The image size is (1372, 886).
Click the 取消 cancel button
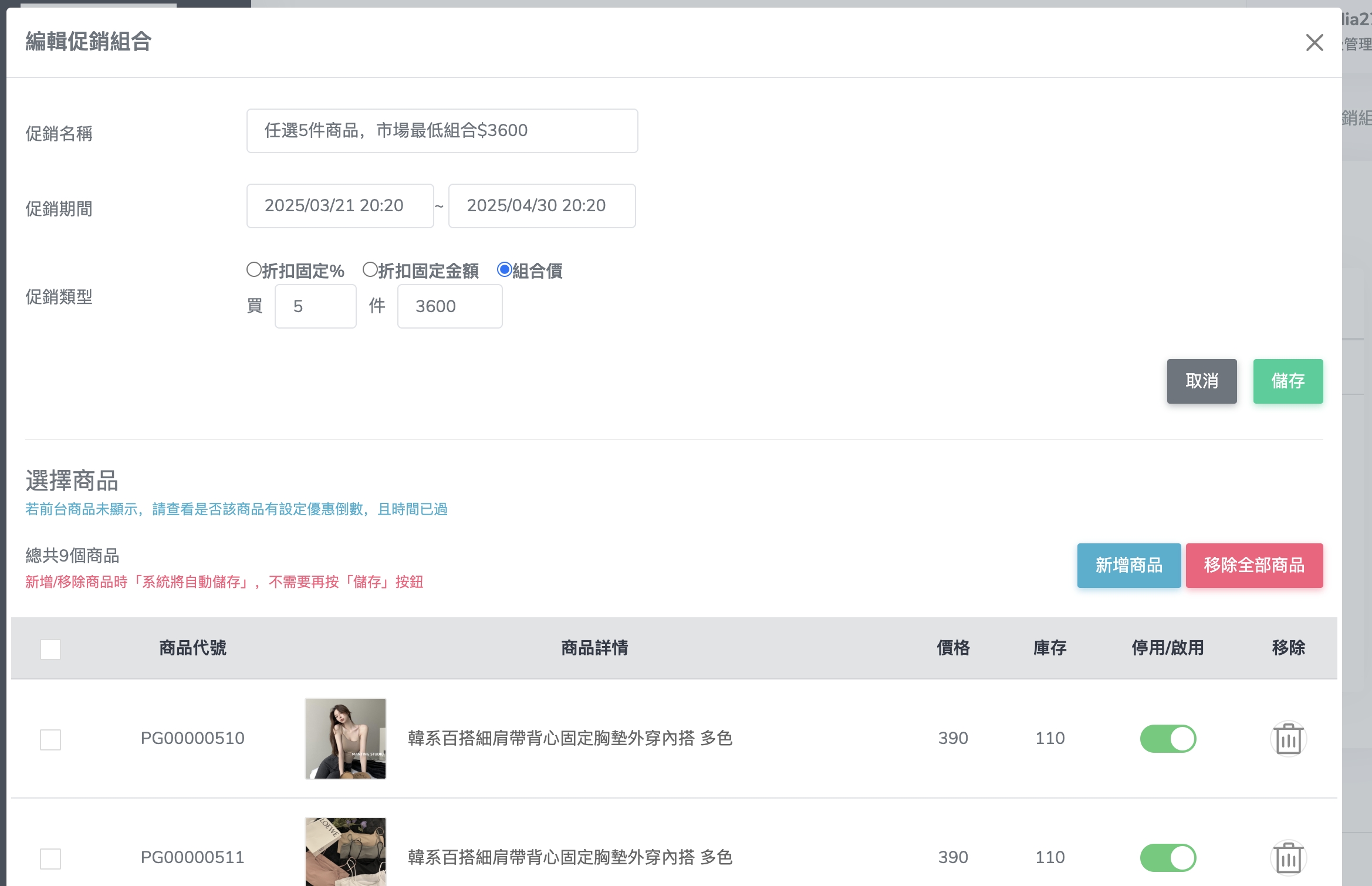tap(1201, 381)
